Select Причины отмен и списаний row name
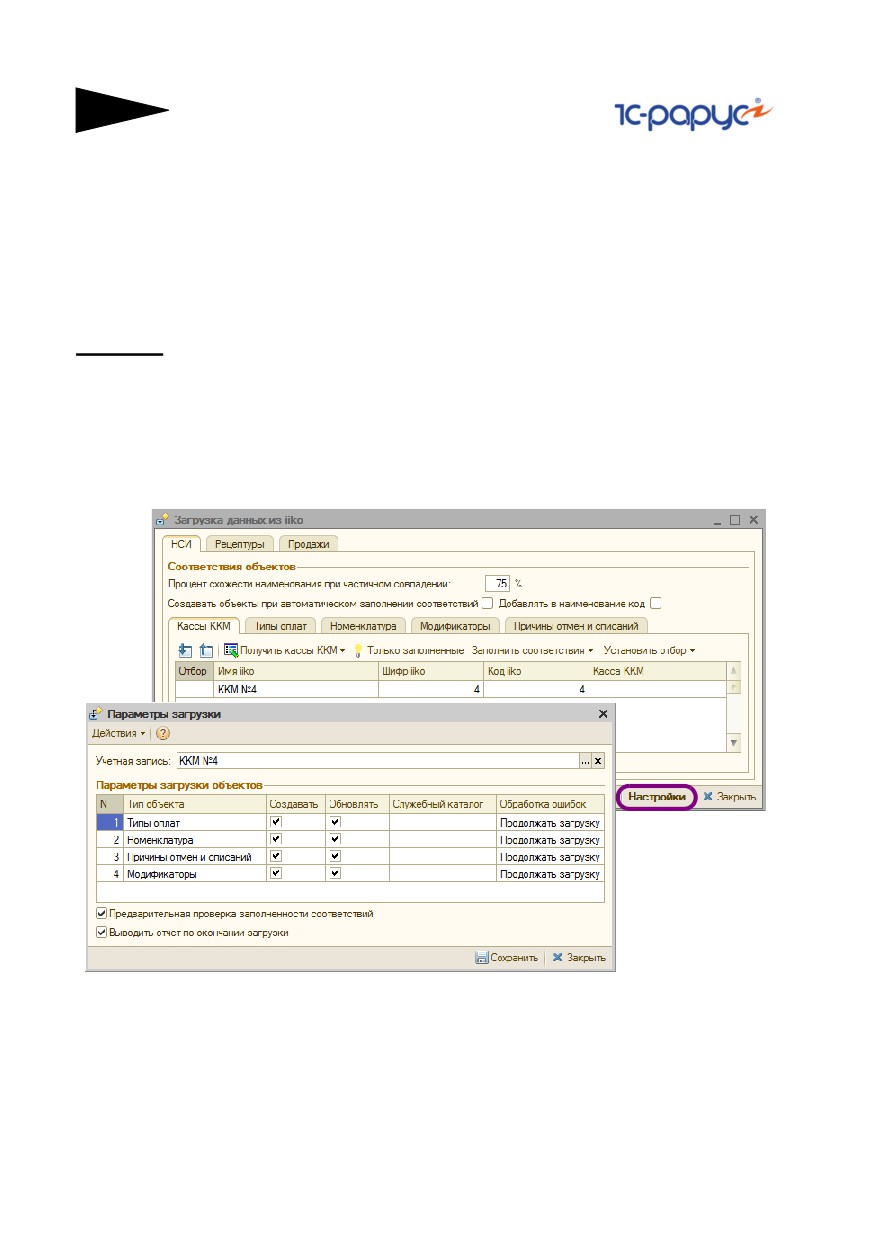 (195, 856)
